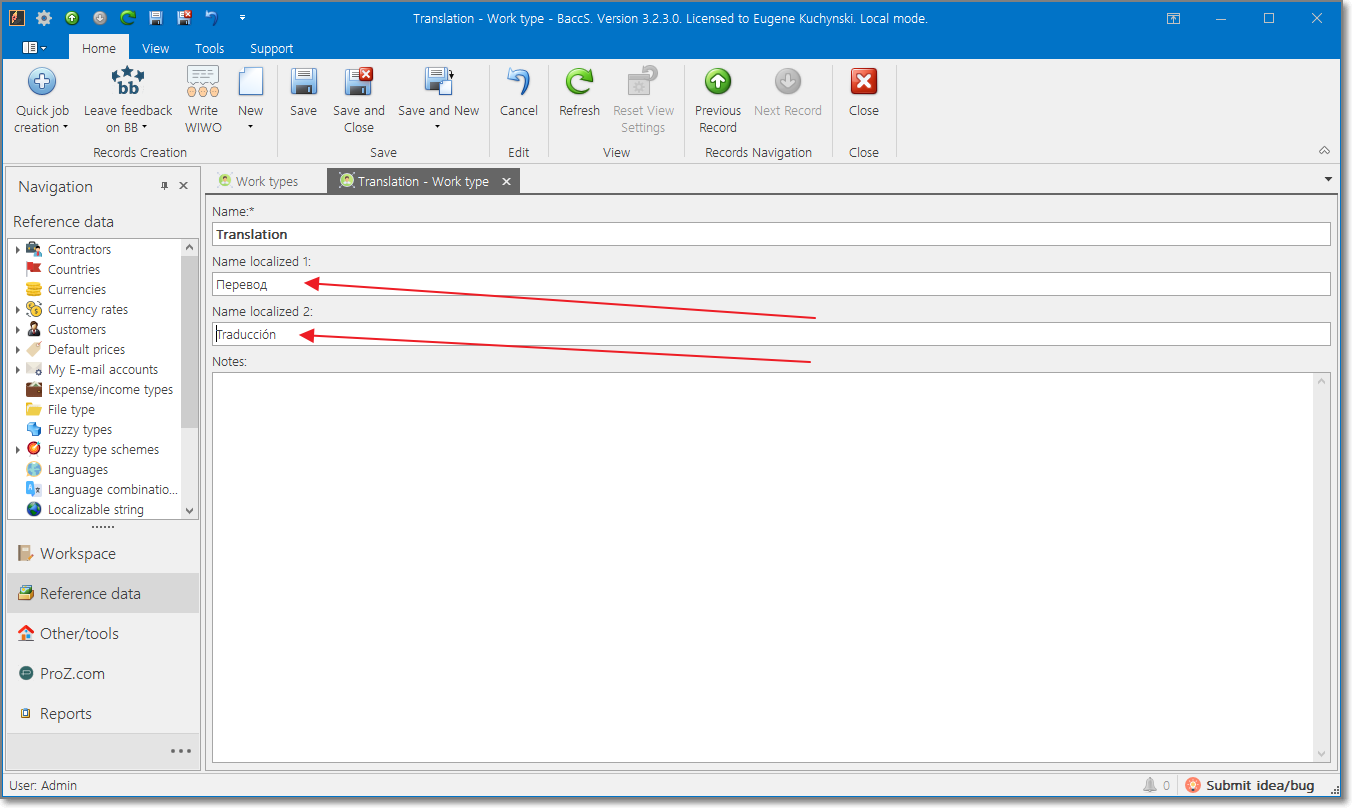The height and width of the screenshot is (808, 1352).
Task: Click ribbon display options icon
Action: coord(1174,18)
